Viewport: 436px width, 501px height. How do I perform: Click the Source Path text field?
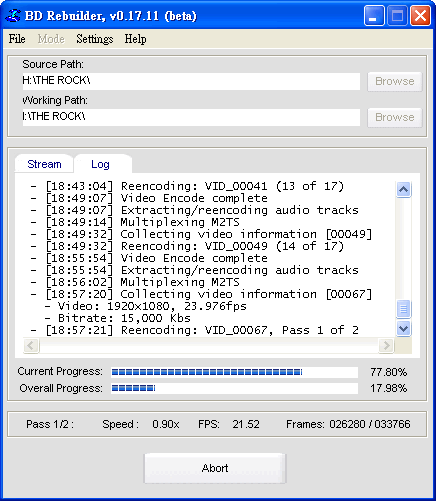coord(191,81)
